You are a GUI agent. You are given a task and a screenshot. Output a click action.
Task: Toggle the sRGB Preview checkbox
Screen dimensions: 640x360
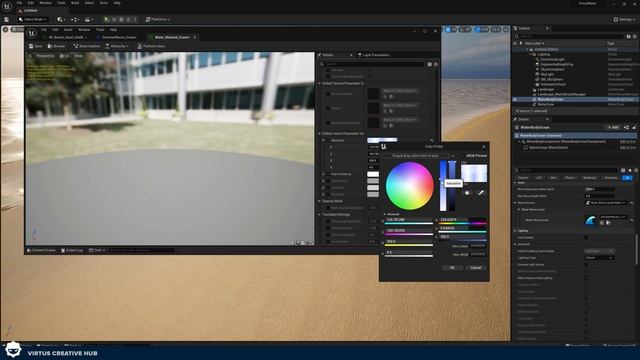tap(463, 156)
